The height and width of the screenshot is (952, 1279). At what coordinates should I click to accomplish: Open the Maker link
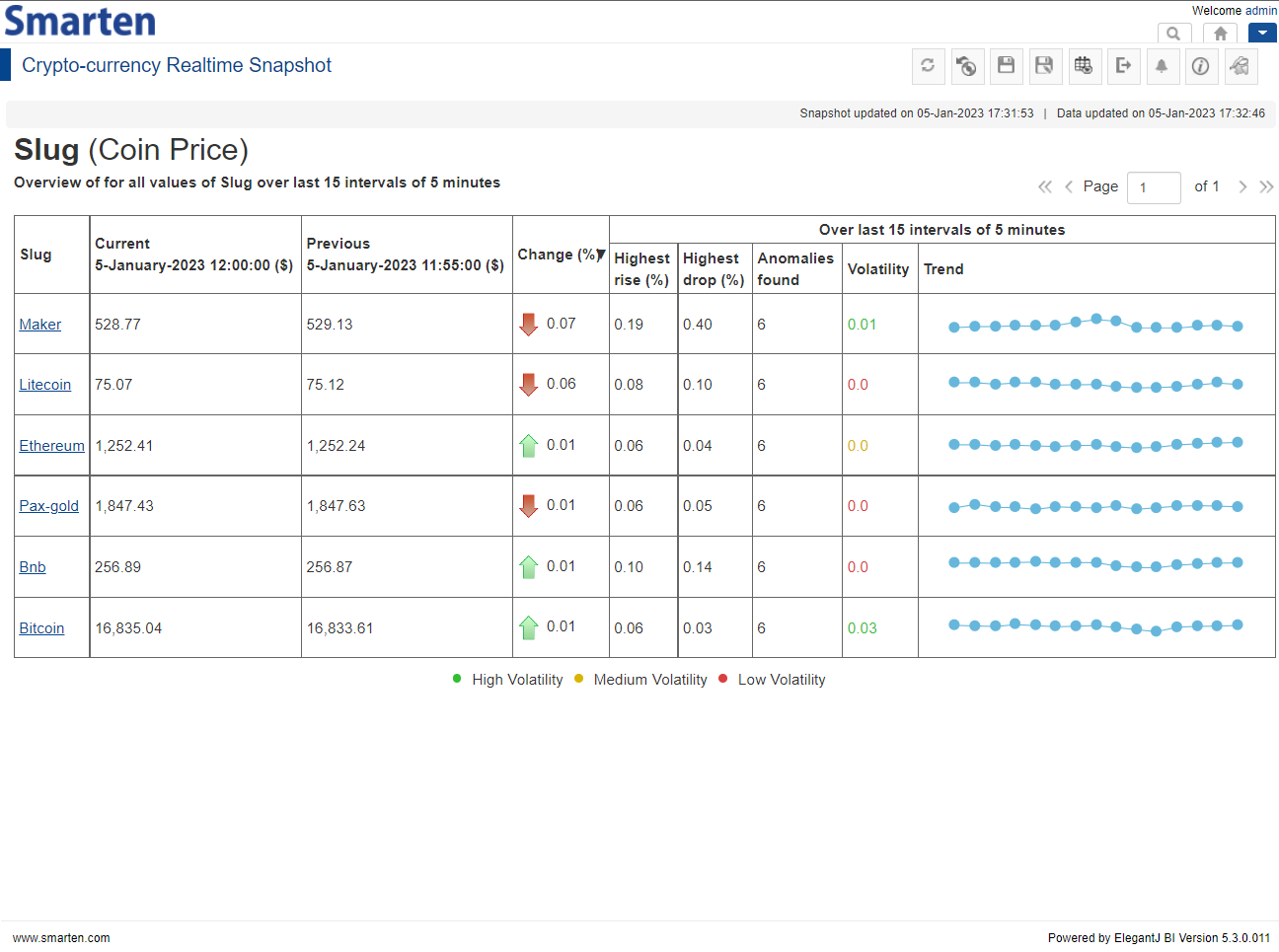tap(40, 325)
